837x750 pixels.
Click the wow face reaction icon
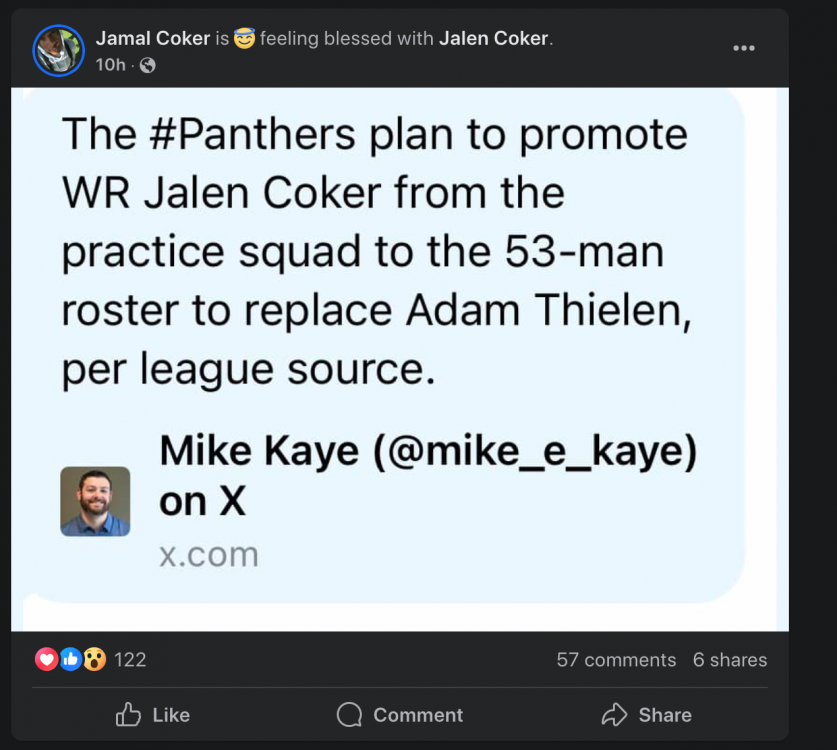pyautogui.click(x=94, y=659)
